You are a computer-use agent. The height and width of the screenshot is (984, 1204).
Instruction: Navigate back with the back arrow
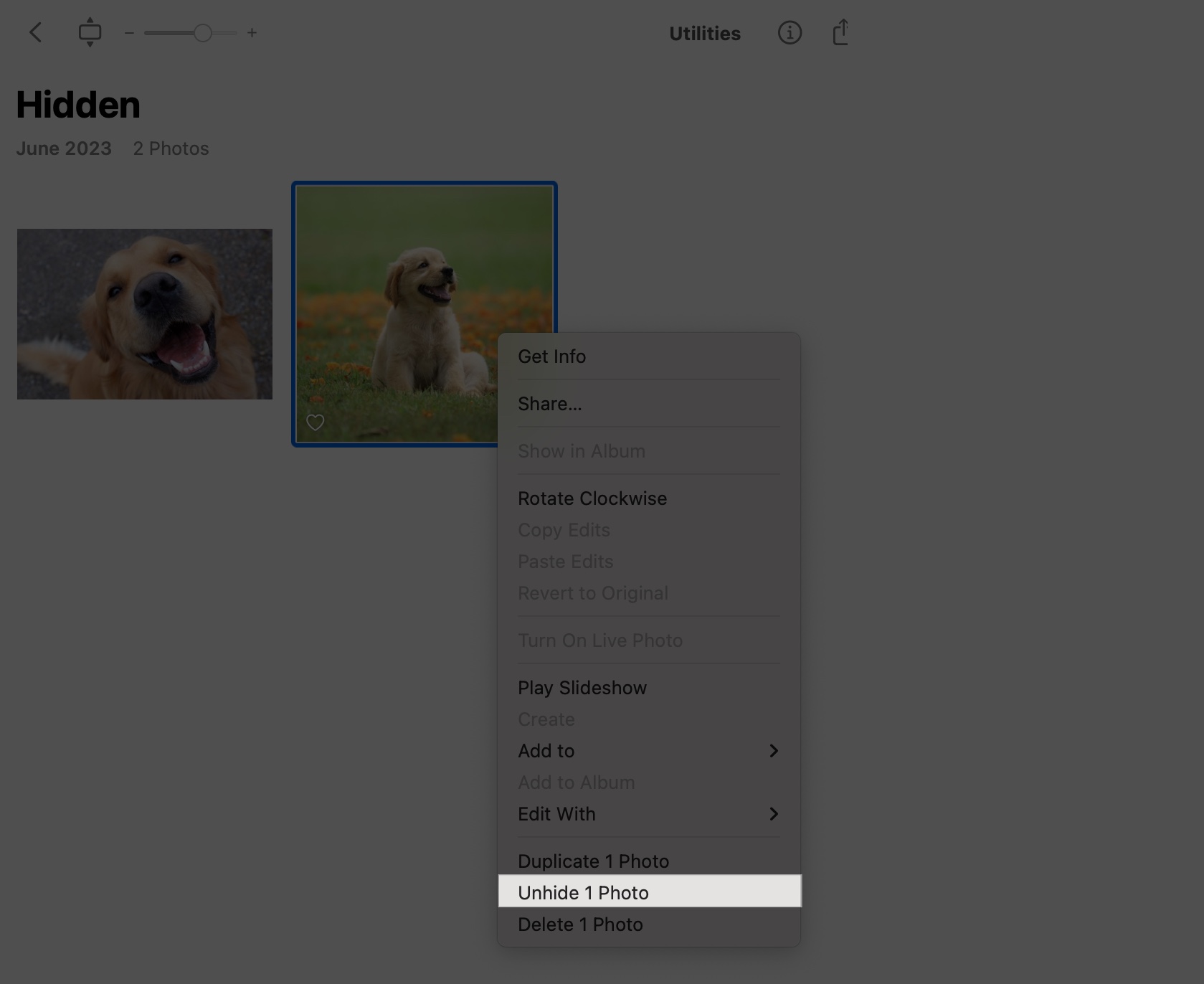click(x=36, y=32)
